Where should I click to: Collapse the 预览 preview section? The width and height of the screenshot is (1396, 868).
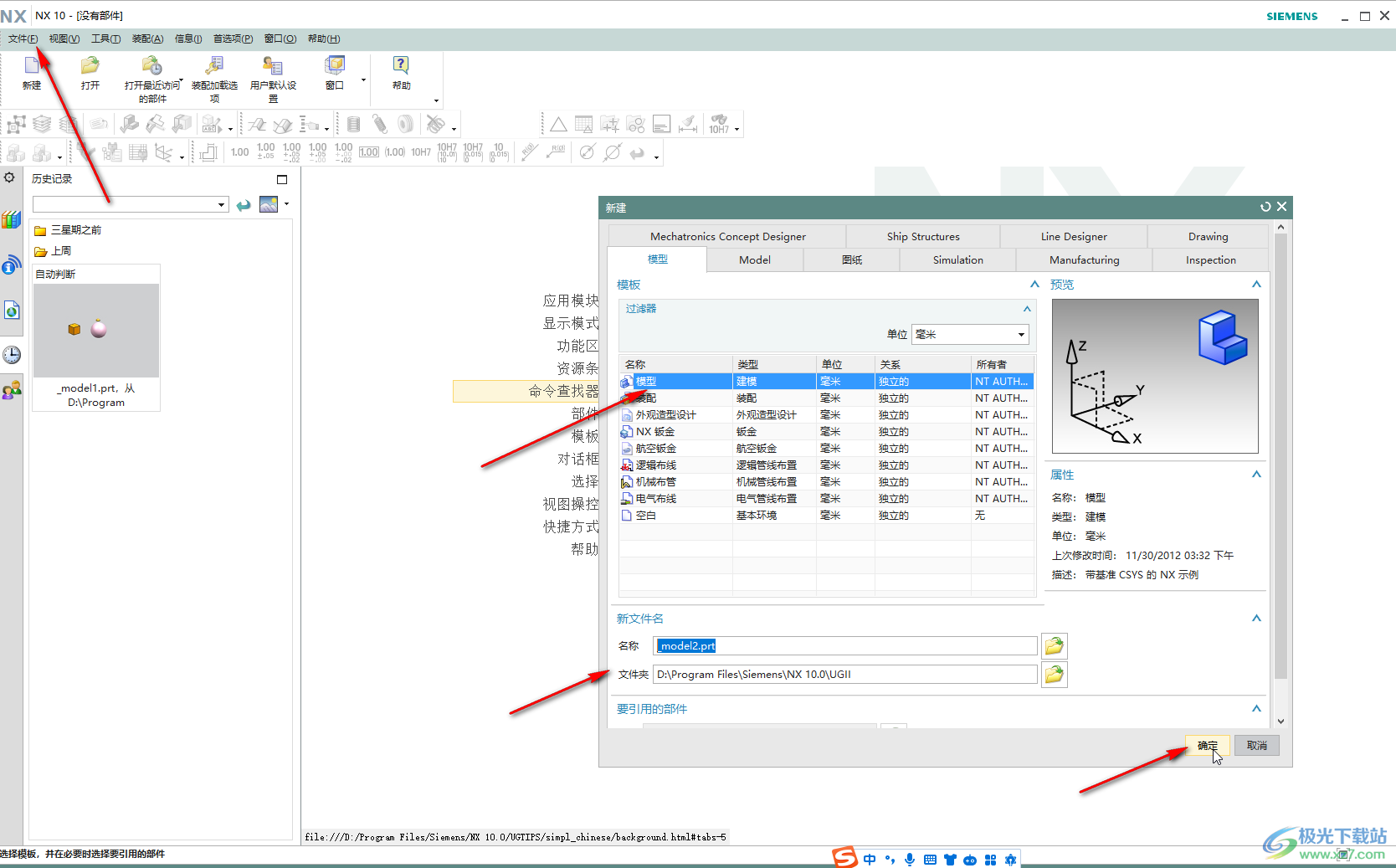coord(1256,285)
